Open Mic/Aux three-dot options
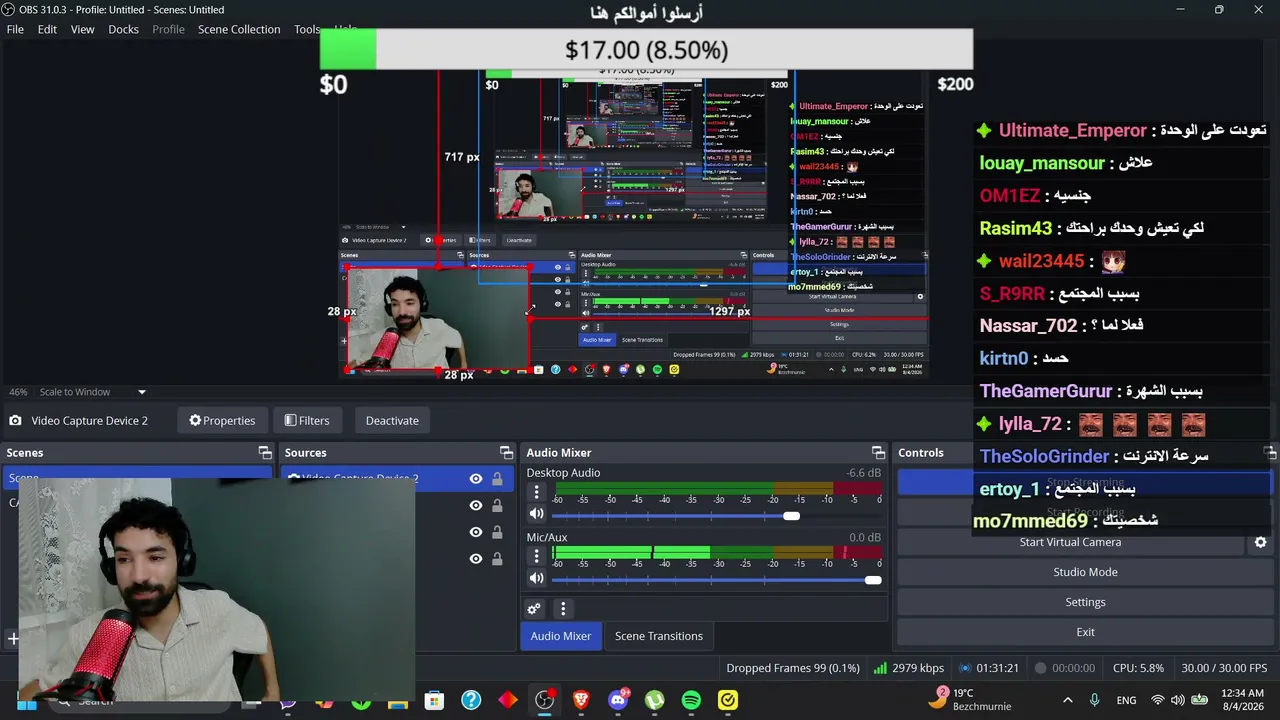Screen dimensions: 1280x720 (536, 557)
